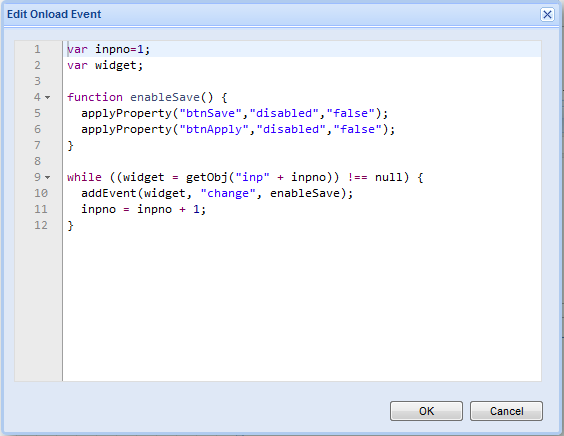Select line number 1 in gutter
The image size is (564, 436).
(37, 49)
